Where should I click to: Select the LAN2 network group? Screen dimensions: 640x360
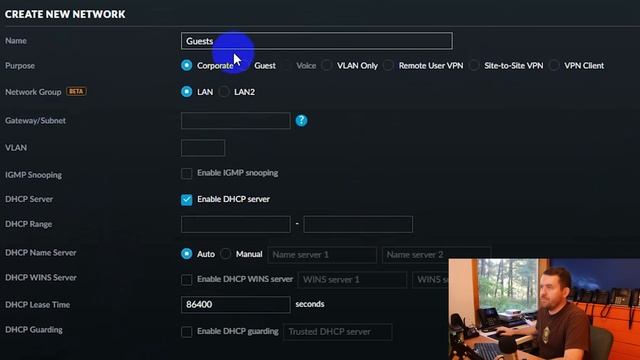pyautogui.click(x=224, y=91)
